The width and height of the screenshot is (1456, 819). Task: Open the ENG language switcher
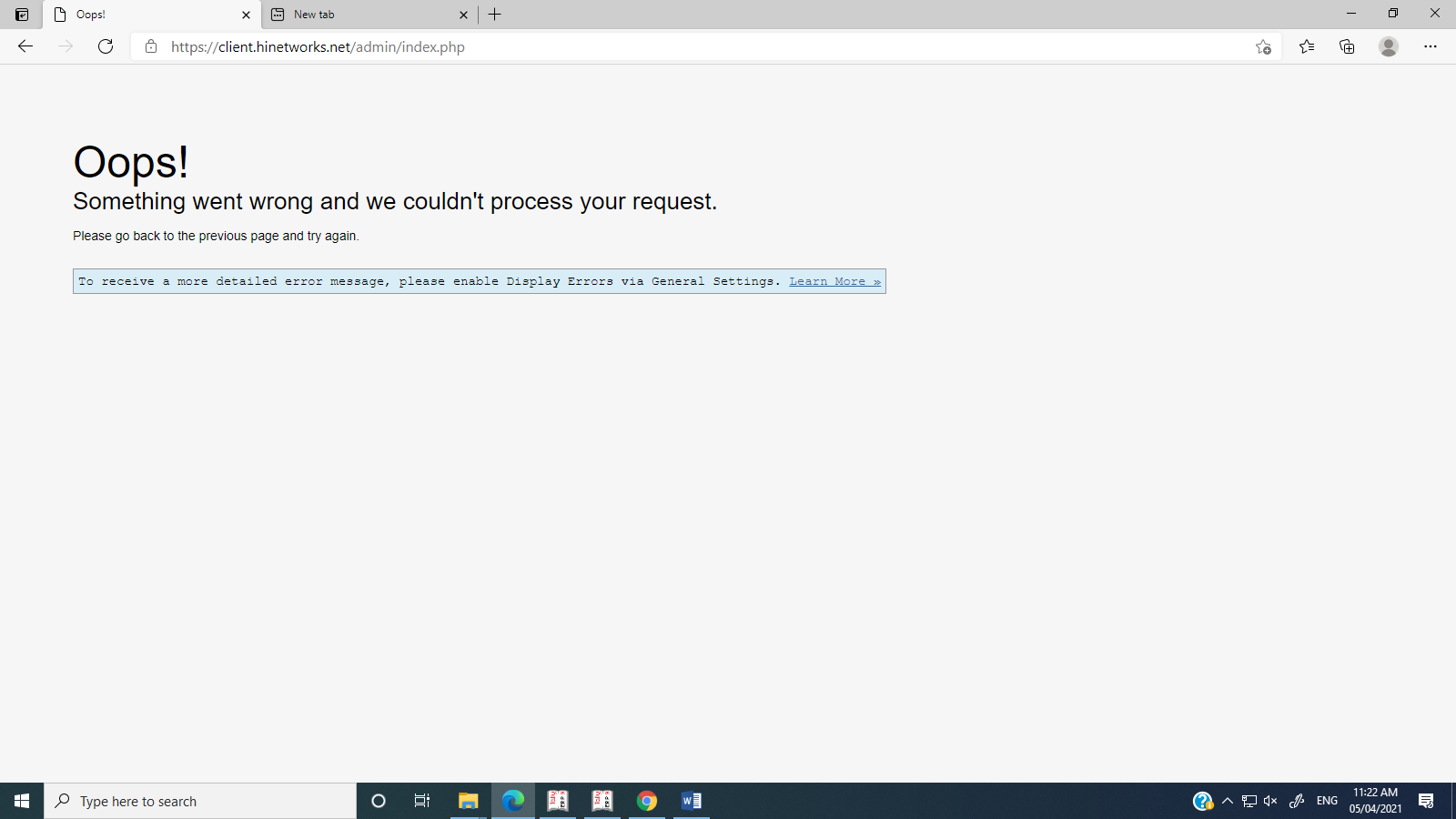coord(1326,801)
